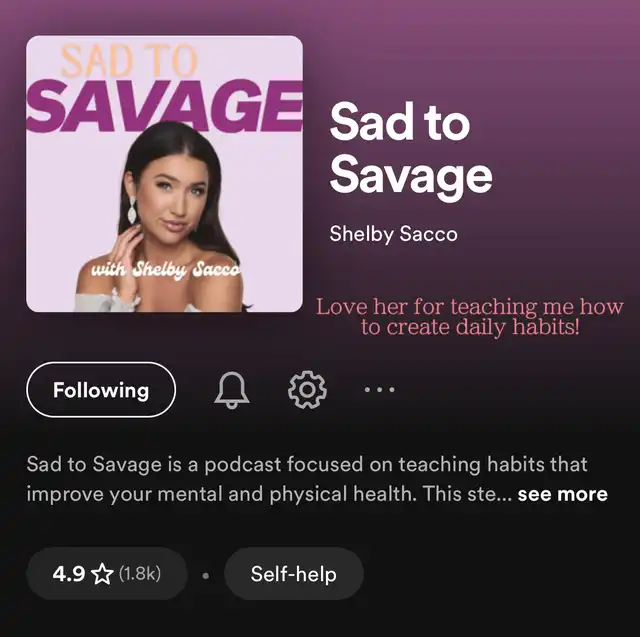
Task: Click the pink 'Love her for teaching' caption
Action: [x=470, y=317]
